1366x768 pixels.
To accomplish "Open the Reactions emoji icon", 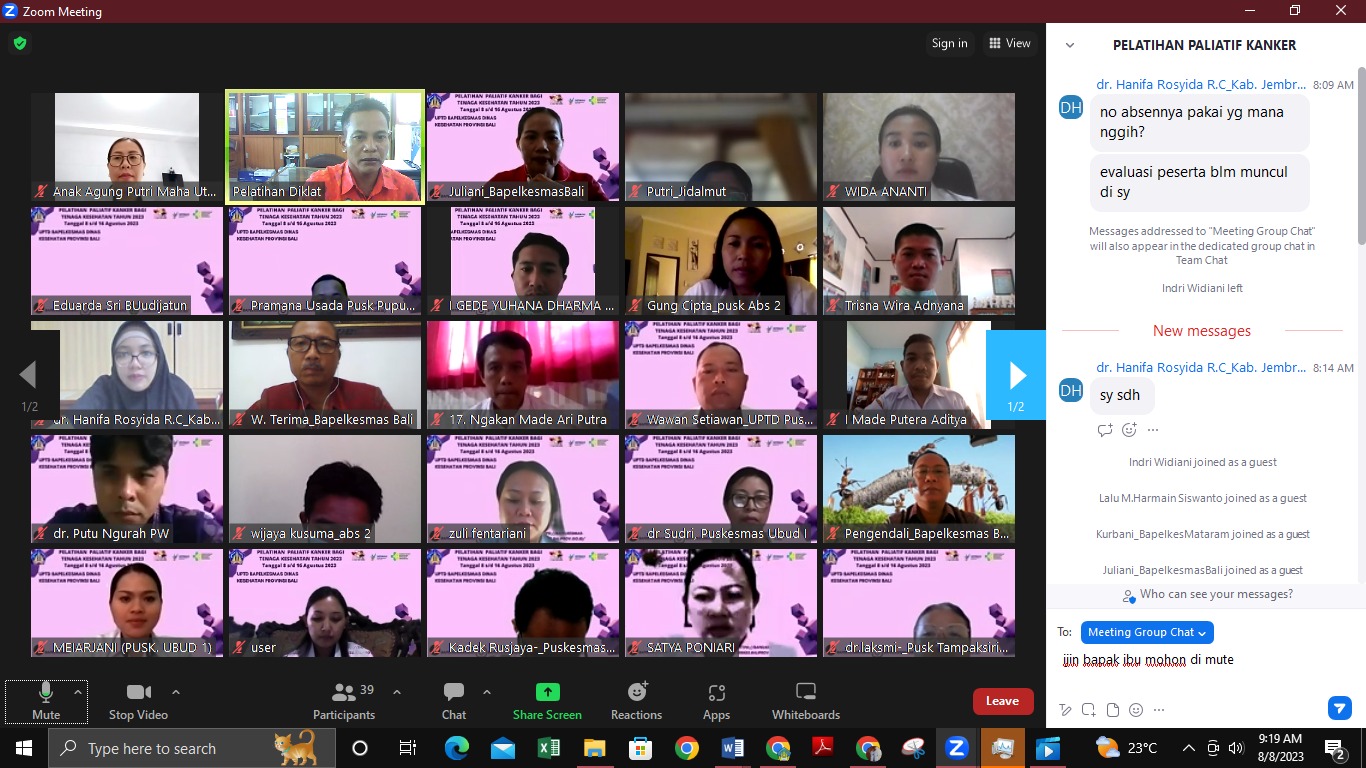I will 637,692.
